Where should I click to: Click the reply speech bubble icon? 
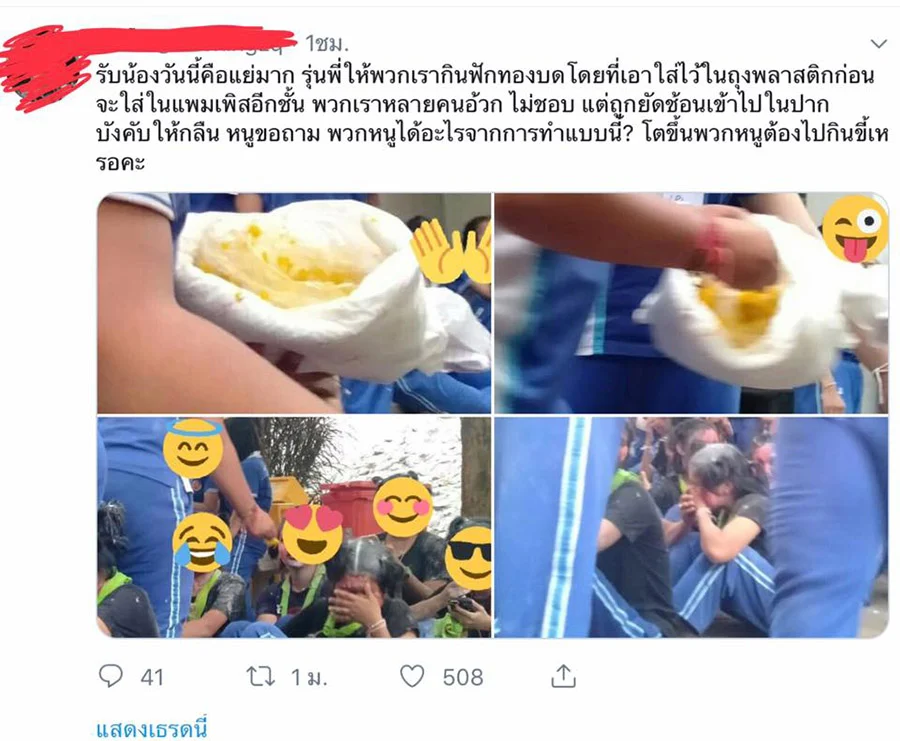point(111,676)
